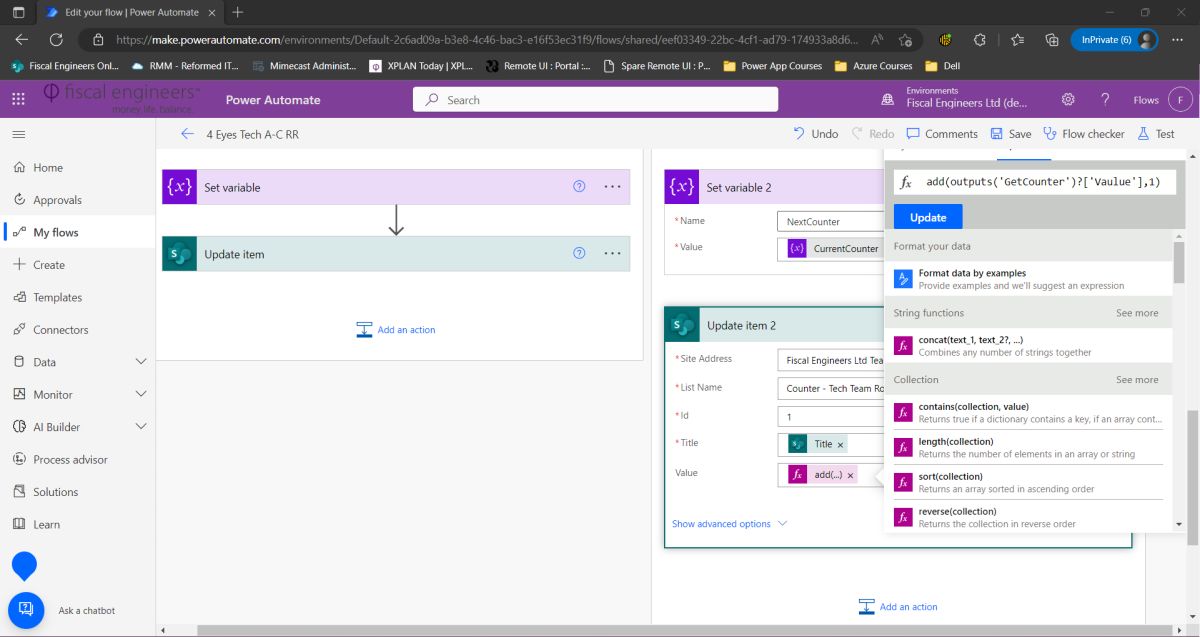Click the browser back arrow

[x=22, y=40]
